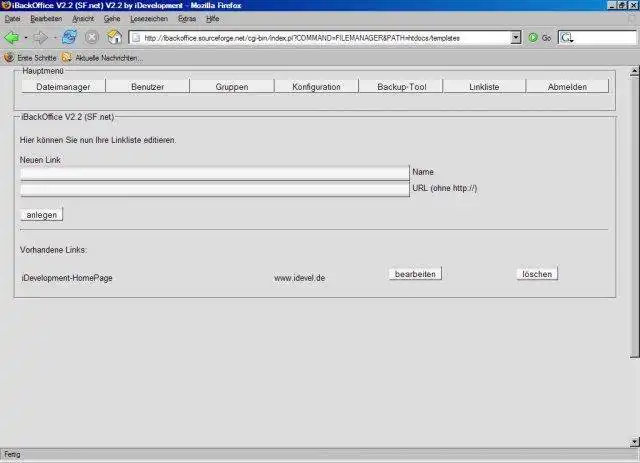Click the search engine icon in search box
Screen dimensions: 640x463
[x=567, y=38]
